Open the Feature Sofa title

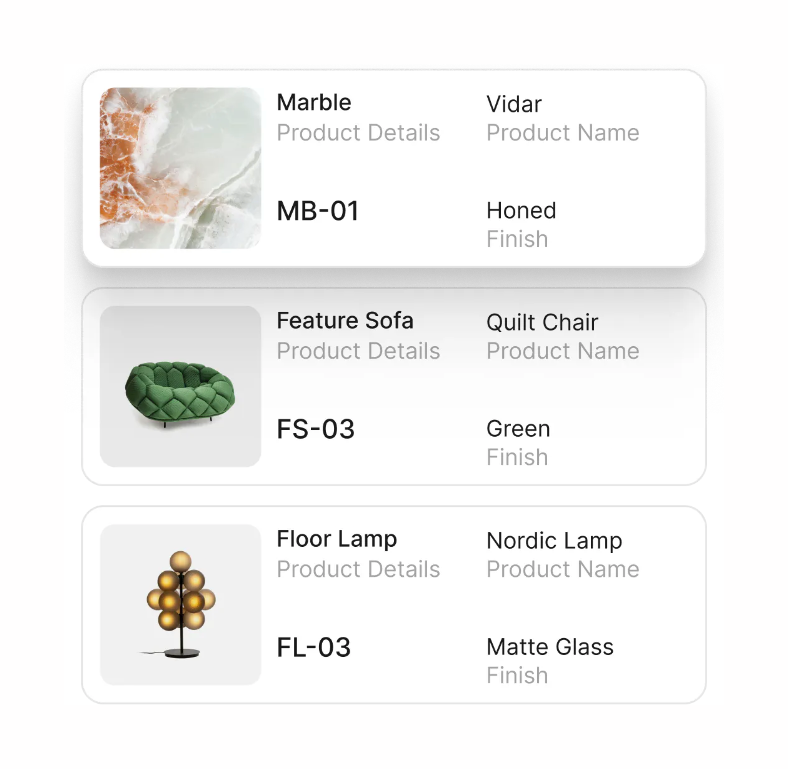(345, 321)
